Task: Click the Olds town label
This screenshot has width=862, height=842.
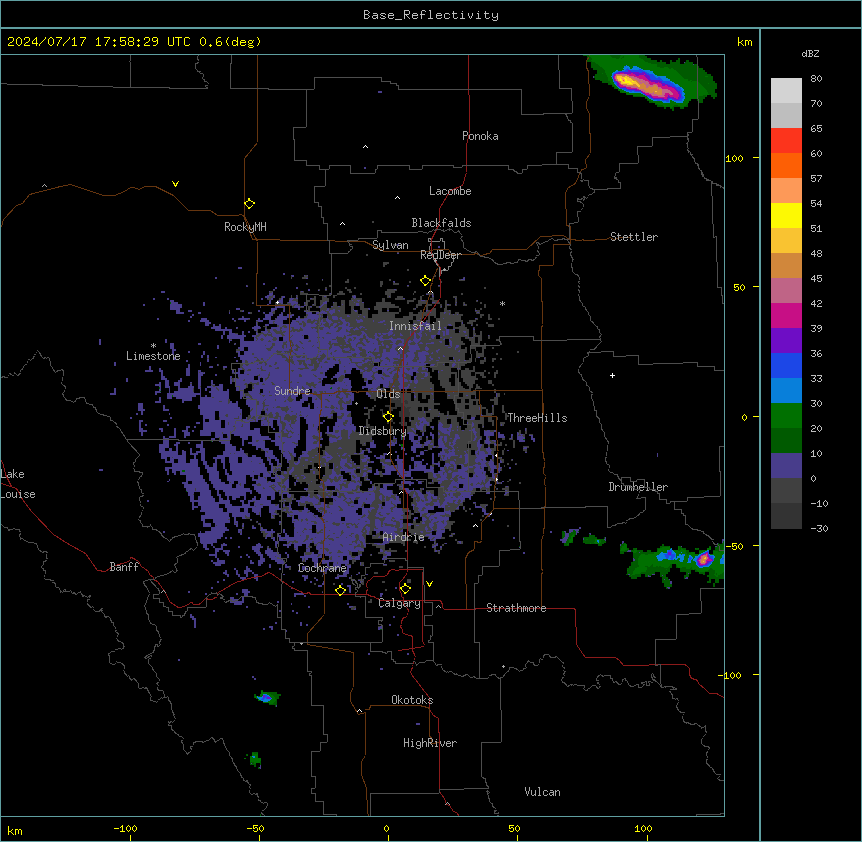Action: [388, 394]
